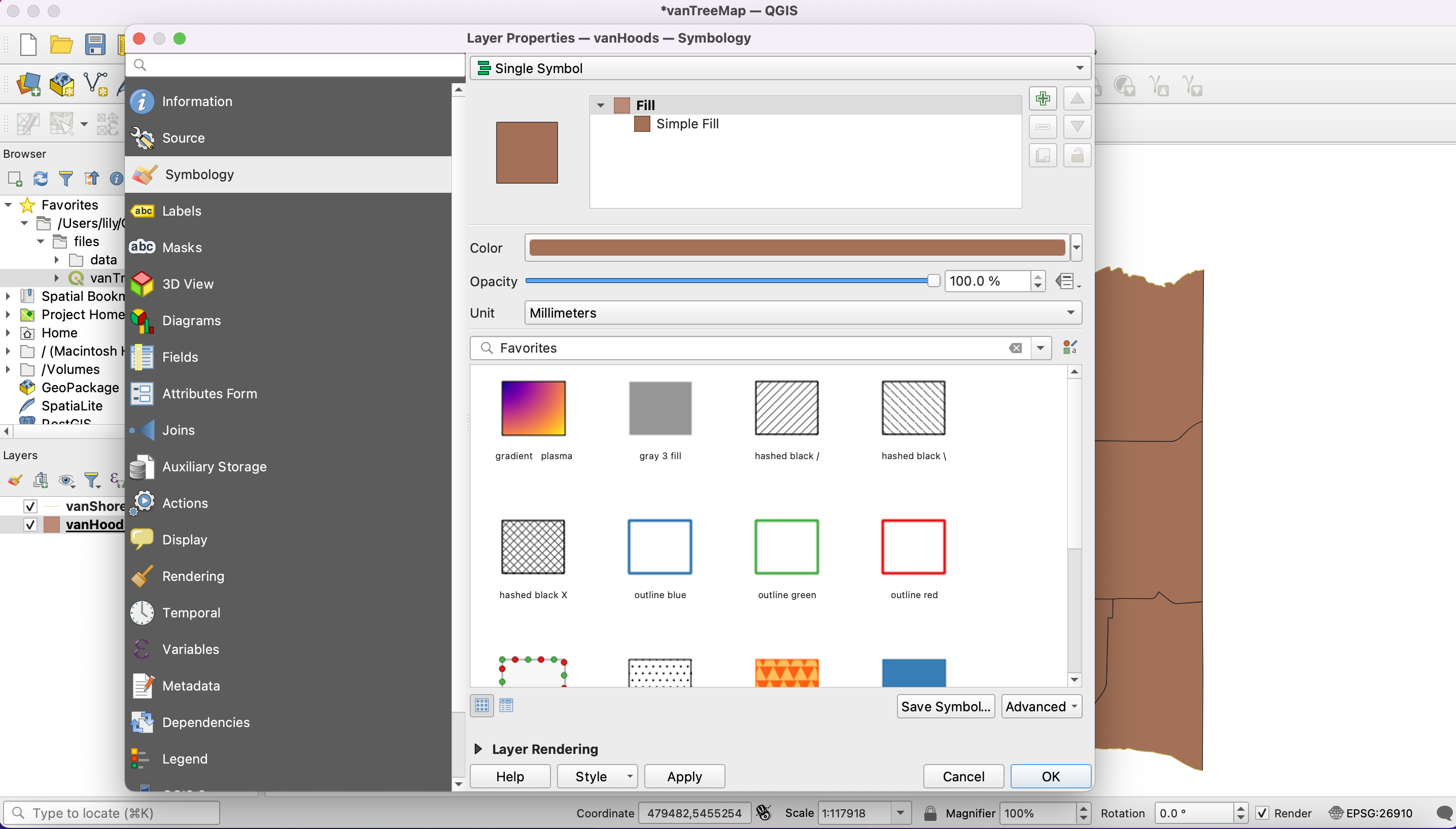Click the brown Color fill bar
The width and height of the screenshot is (1456, 829).
click(796, 248)
